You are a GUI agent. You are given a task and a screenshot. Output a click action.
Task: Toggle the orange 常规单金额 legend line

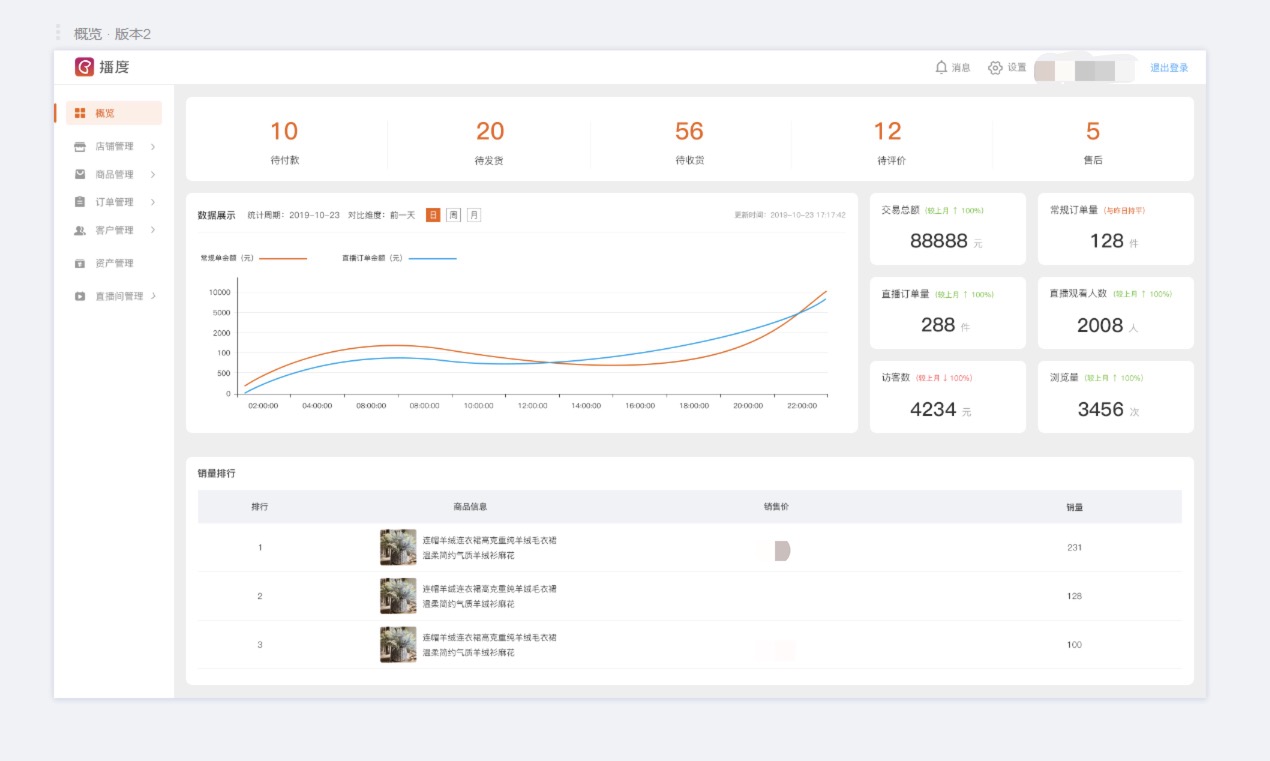[283, 258]
